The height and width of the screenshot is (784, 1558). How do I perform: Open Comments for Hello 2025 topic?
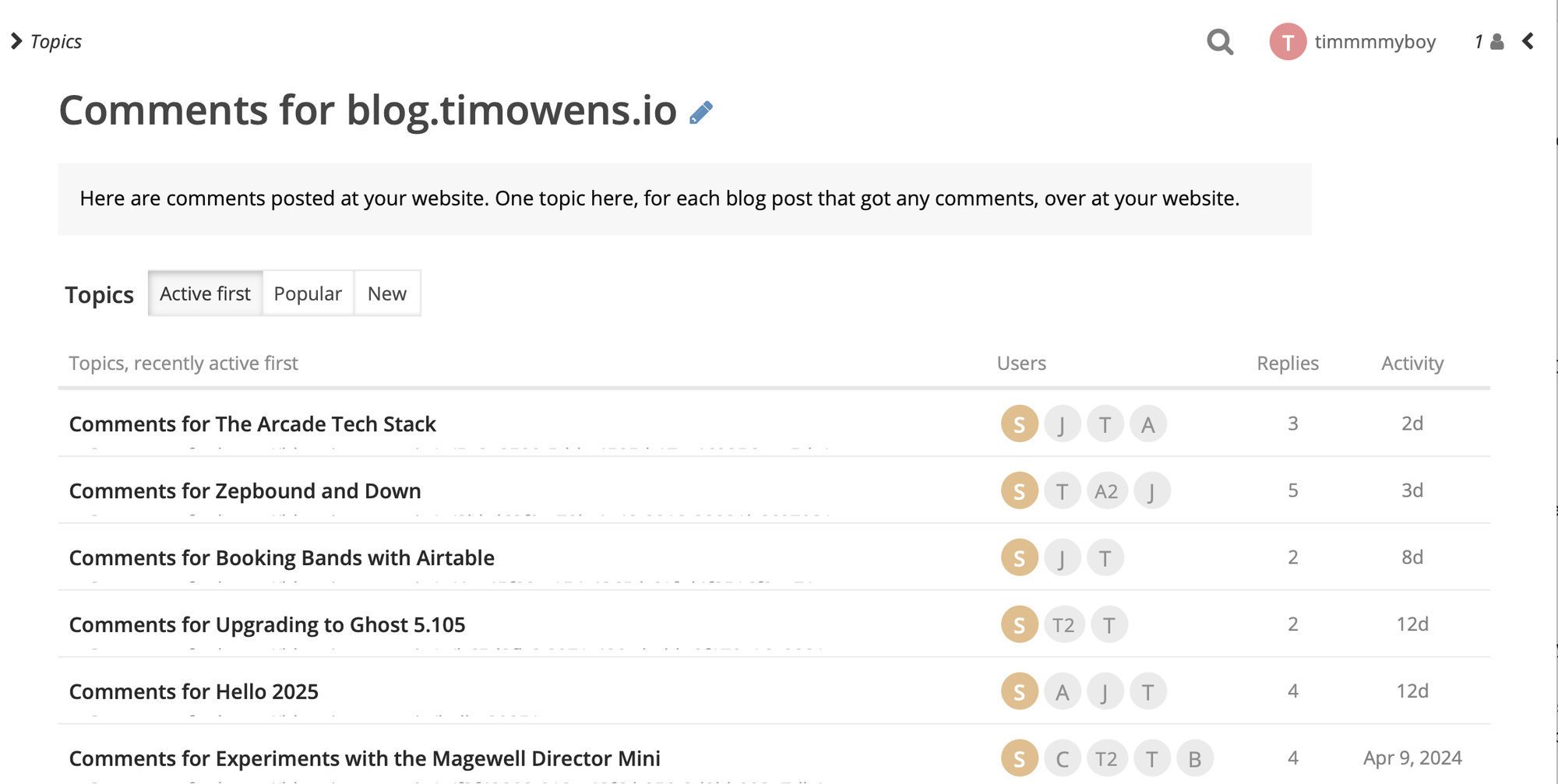pos(194,692)
